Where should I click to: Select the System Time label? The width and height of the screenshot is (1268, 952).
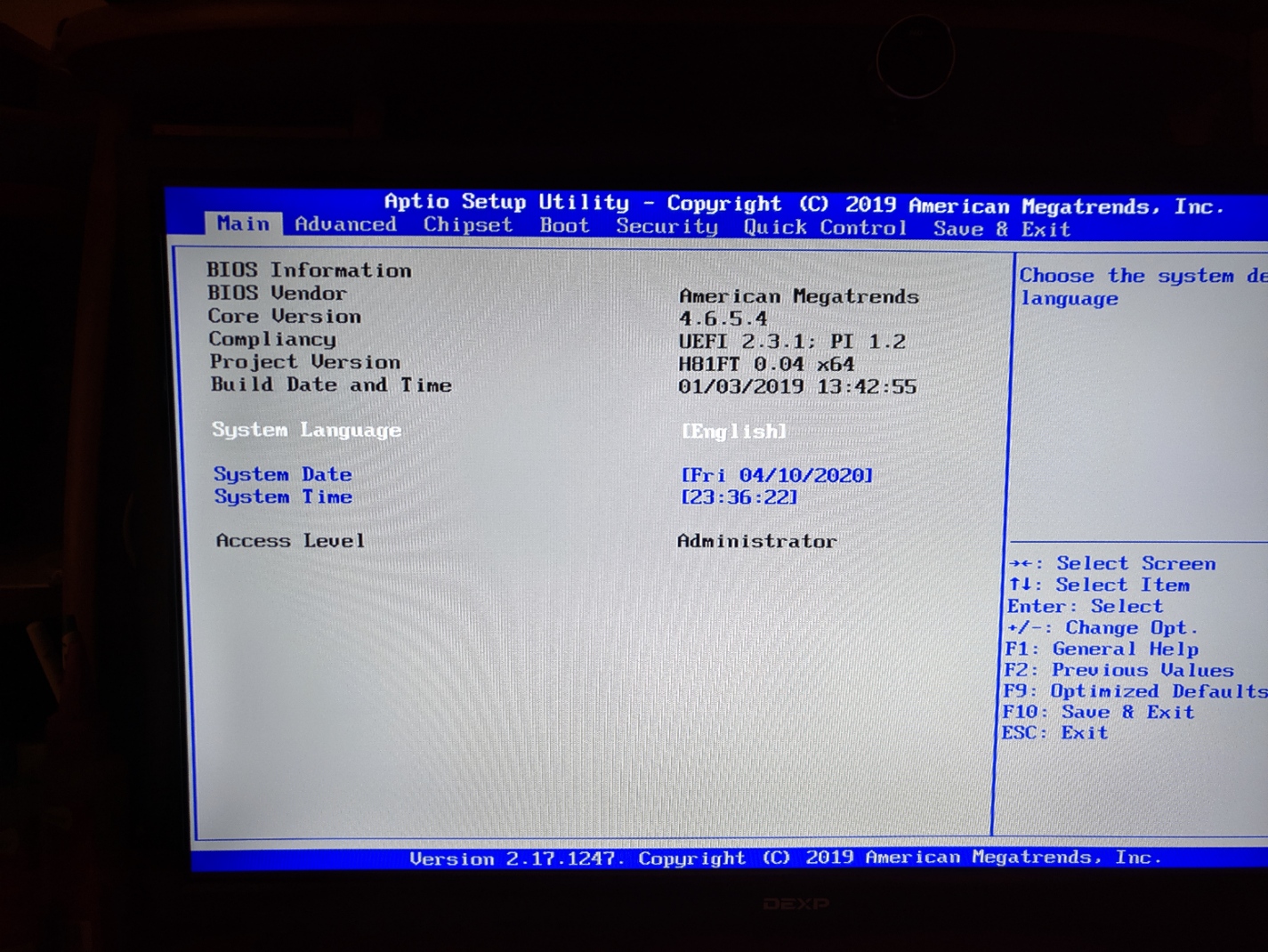coord(282,496)
